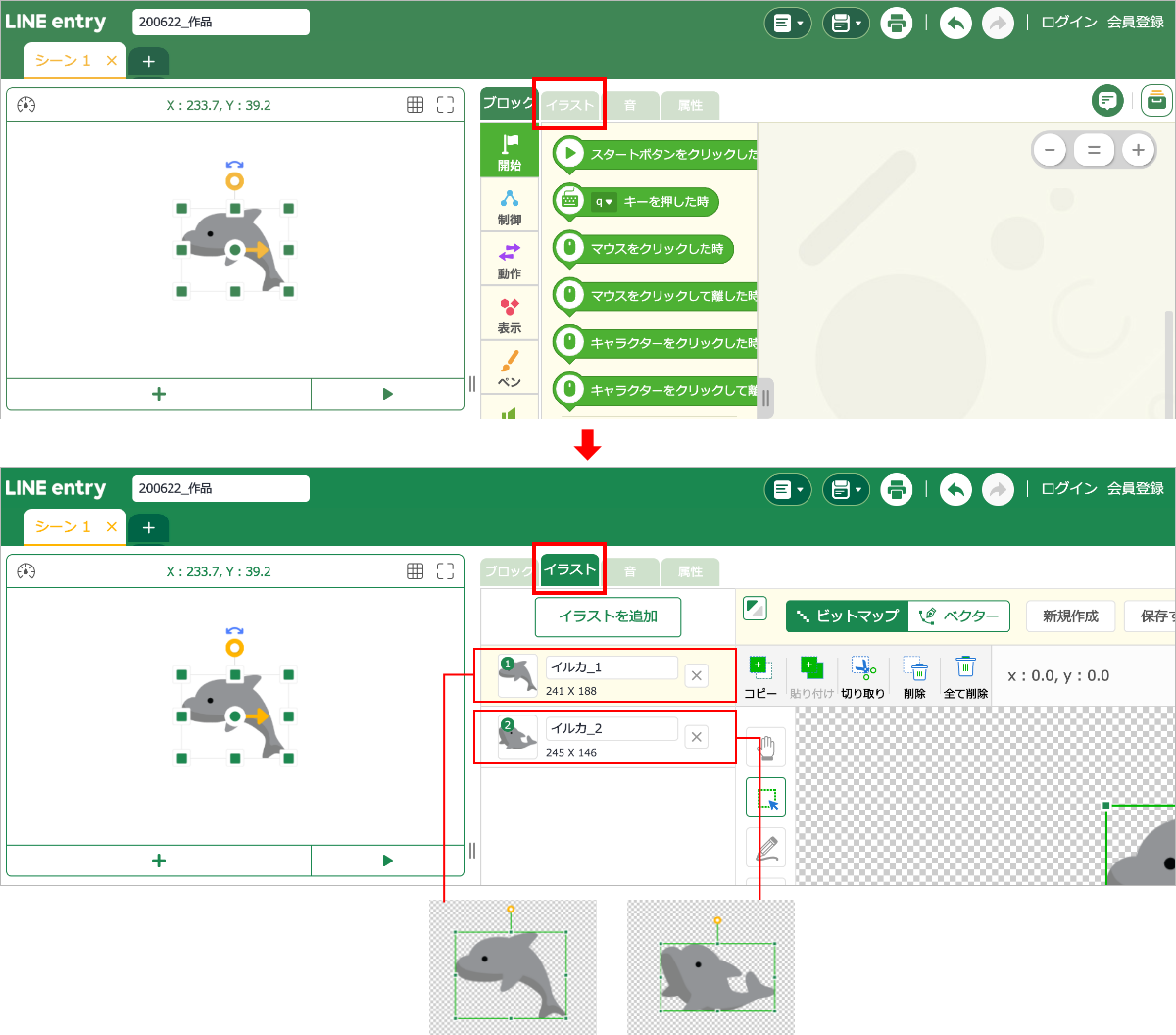Click print icon in lower screenshot header
Viewport: 1176px width, 1035px height.
point(896,489)
